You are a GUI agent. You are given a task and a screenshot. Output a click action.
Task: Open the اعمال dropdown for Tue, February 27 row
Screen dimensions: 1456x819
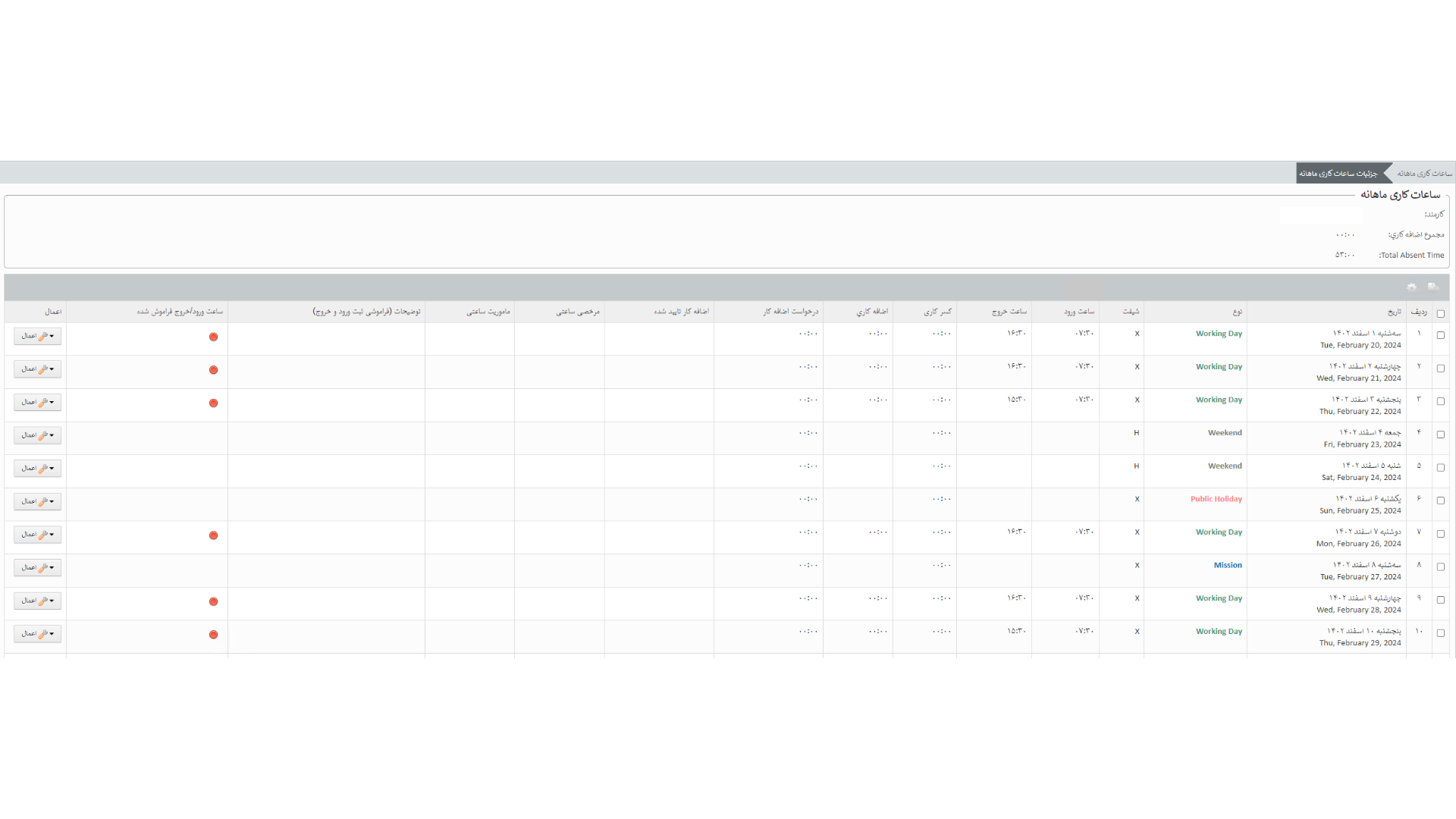click(x=37, y=567)
